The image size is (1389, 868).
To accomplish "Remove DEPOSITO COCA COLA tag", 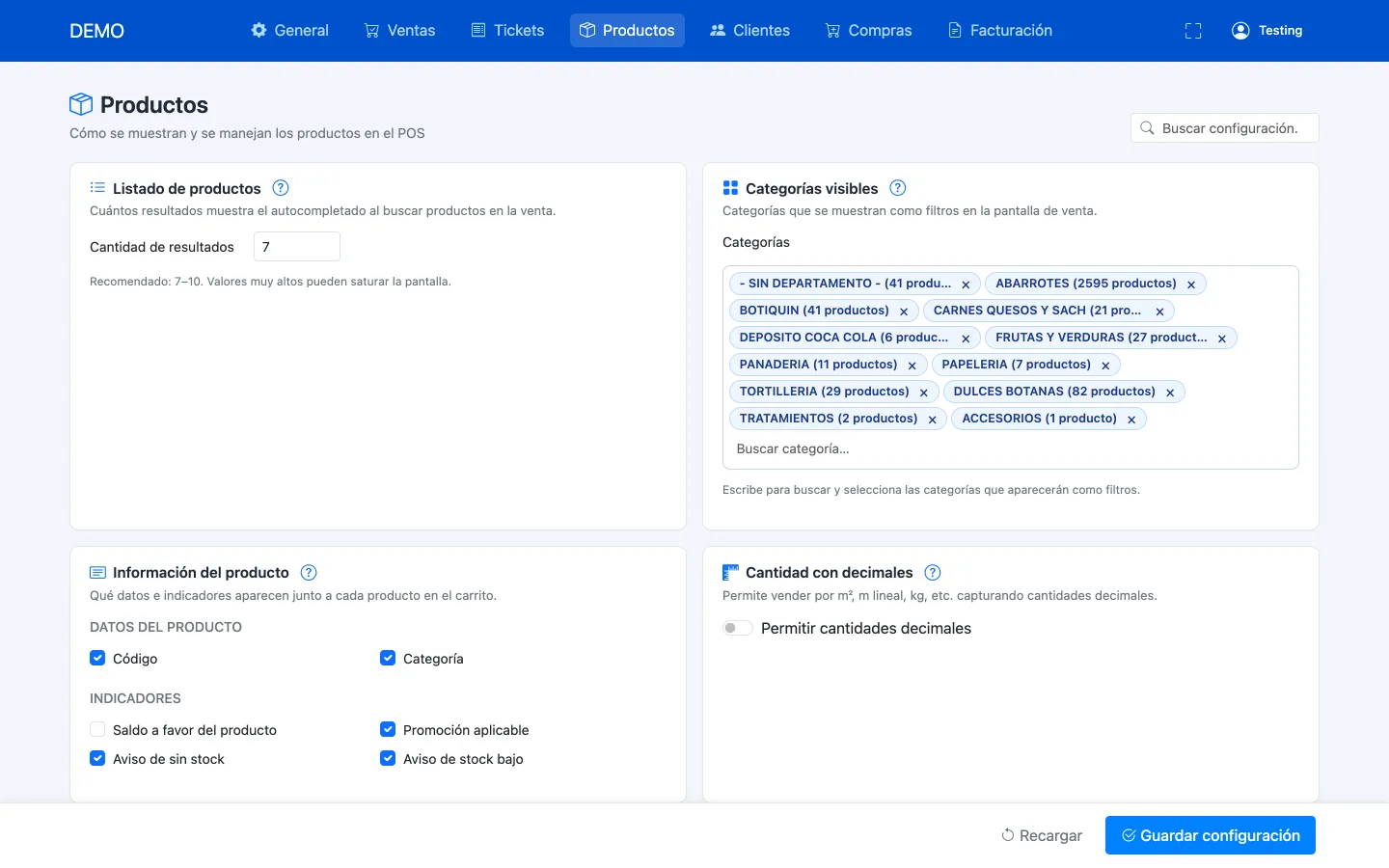I will point(966,339).
